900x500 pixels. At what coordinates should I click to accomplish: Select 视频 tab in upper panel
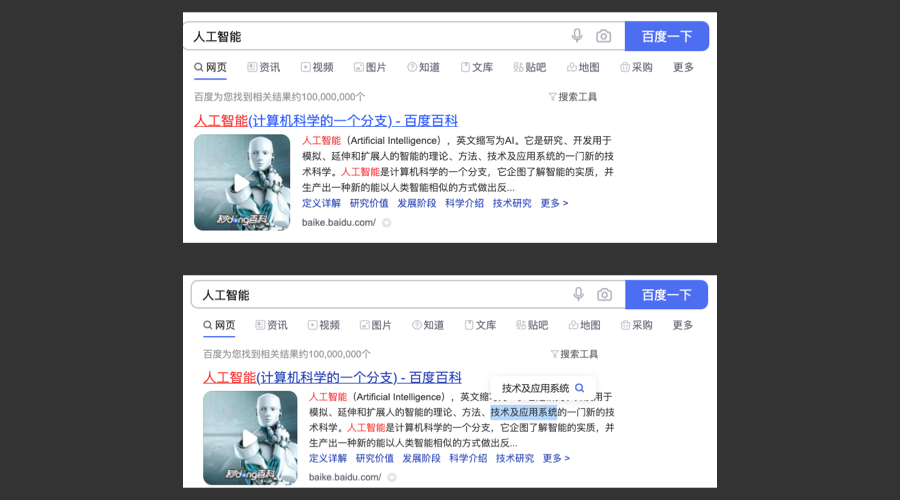click(317, 67)
